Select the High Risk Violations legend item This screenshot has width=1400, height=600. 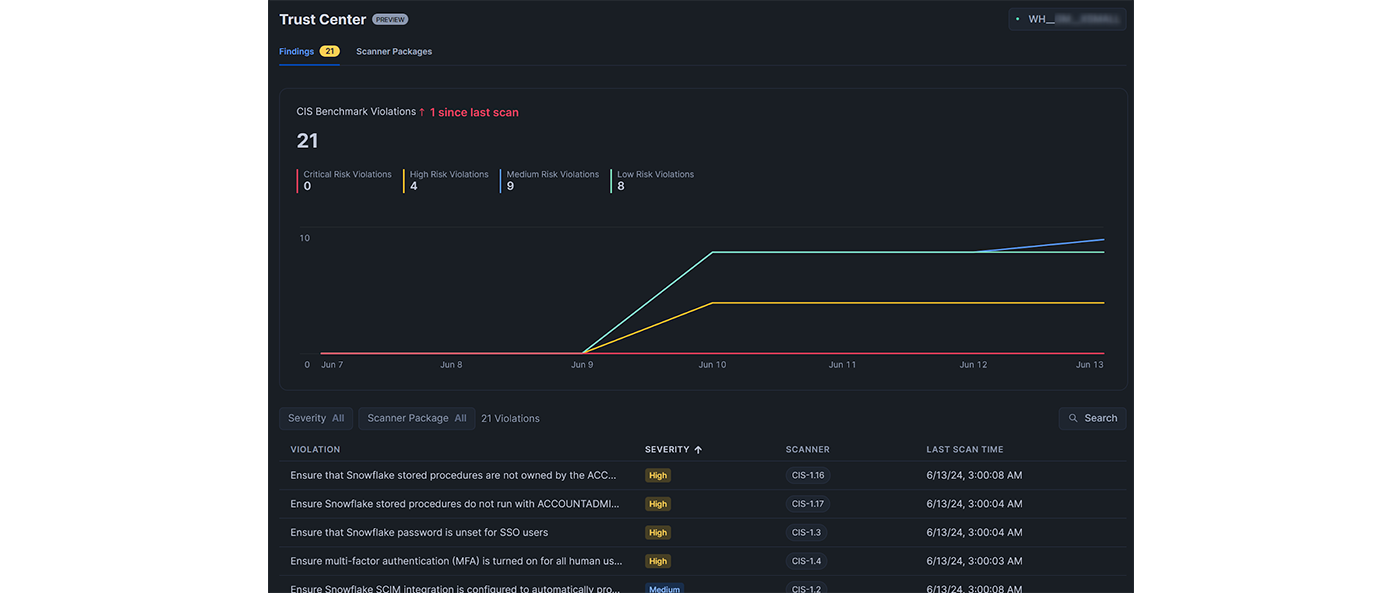[x=447, y=180]
